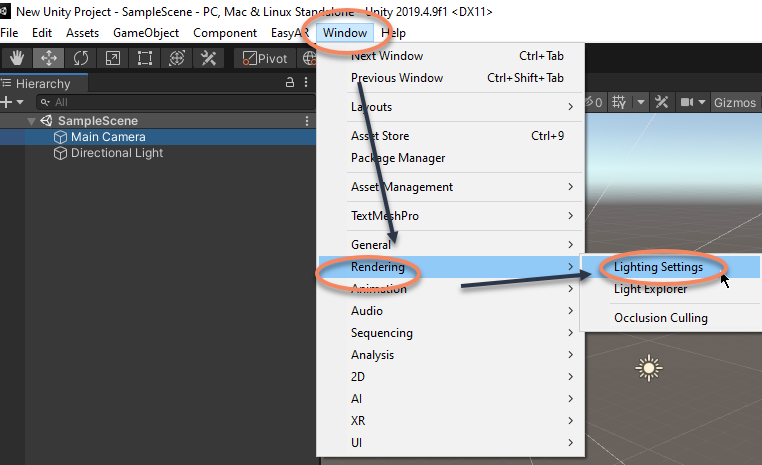Screen dimensions: 762x465
Task: Toggle the Hierarchy panel lock icon
Action: click(291, 83)
